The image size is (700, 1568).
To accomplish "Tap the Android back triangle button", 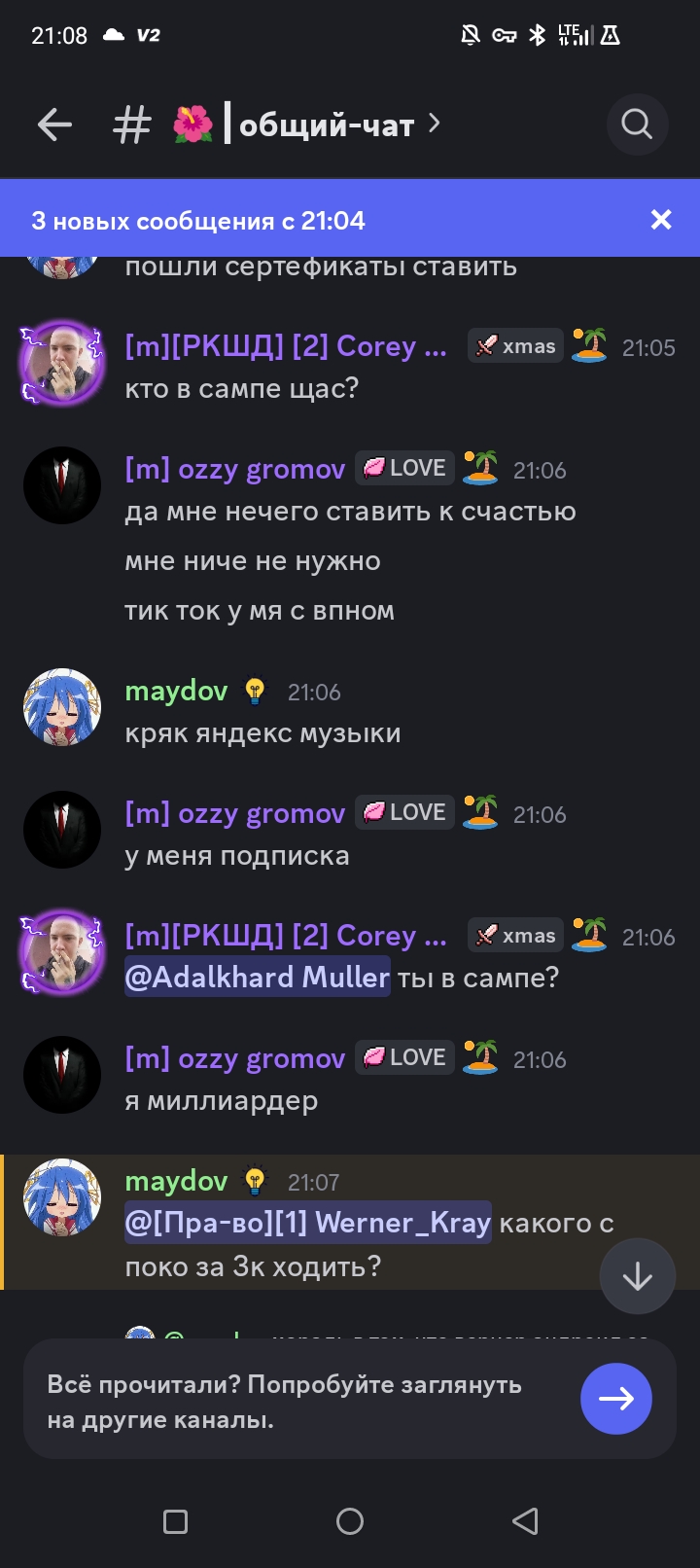I will point(525,1521).
